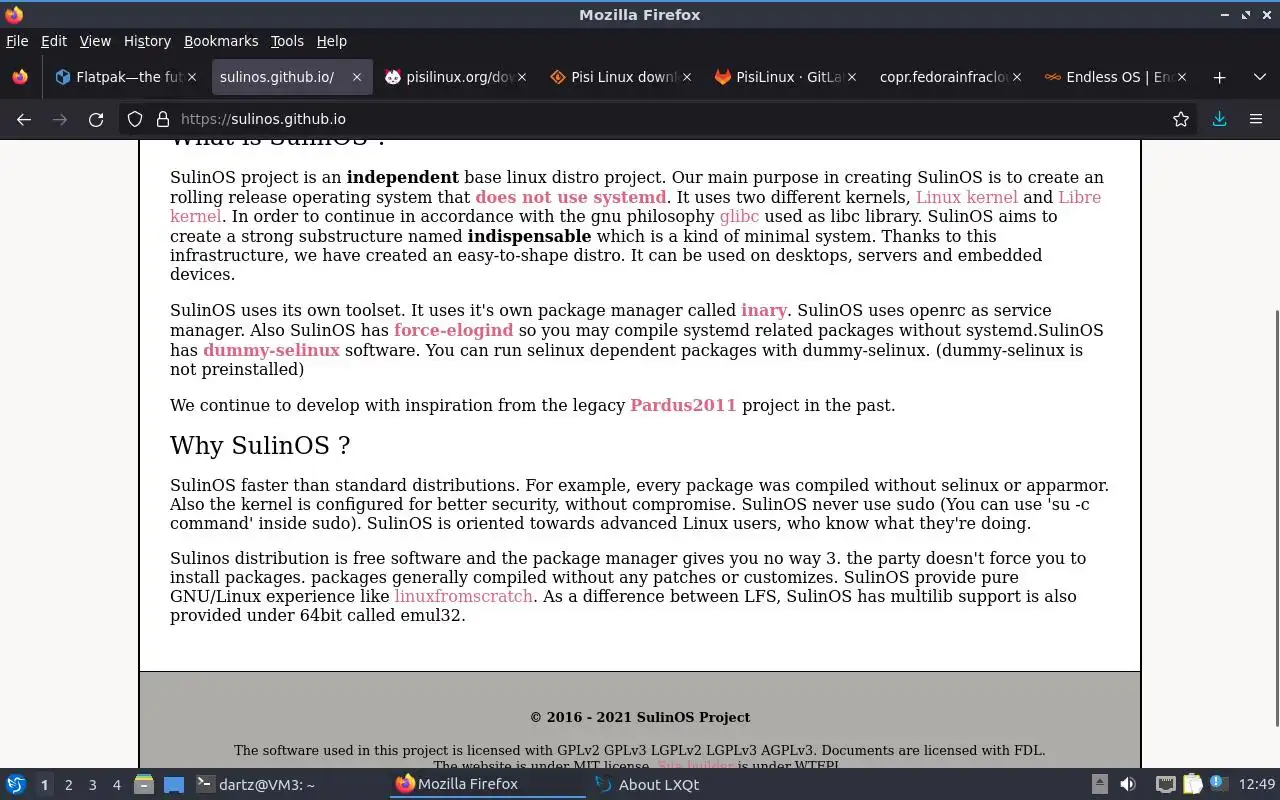Close the PisiLinux GitLab tab
Viewport: 1280px width, 800px height.
(851, 77)
